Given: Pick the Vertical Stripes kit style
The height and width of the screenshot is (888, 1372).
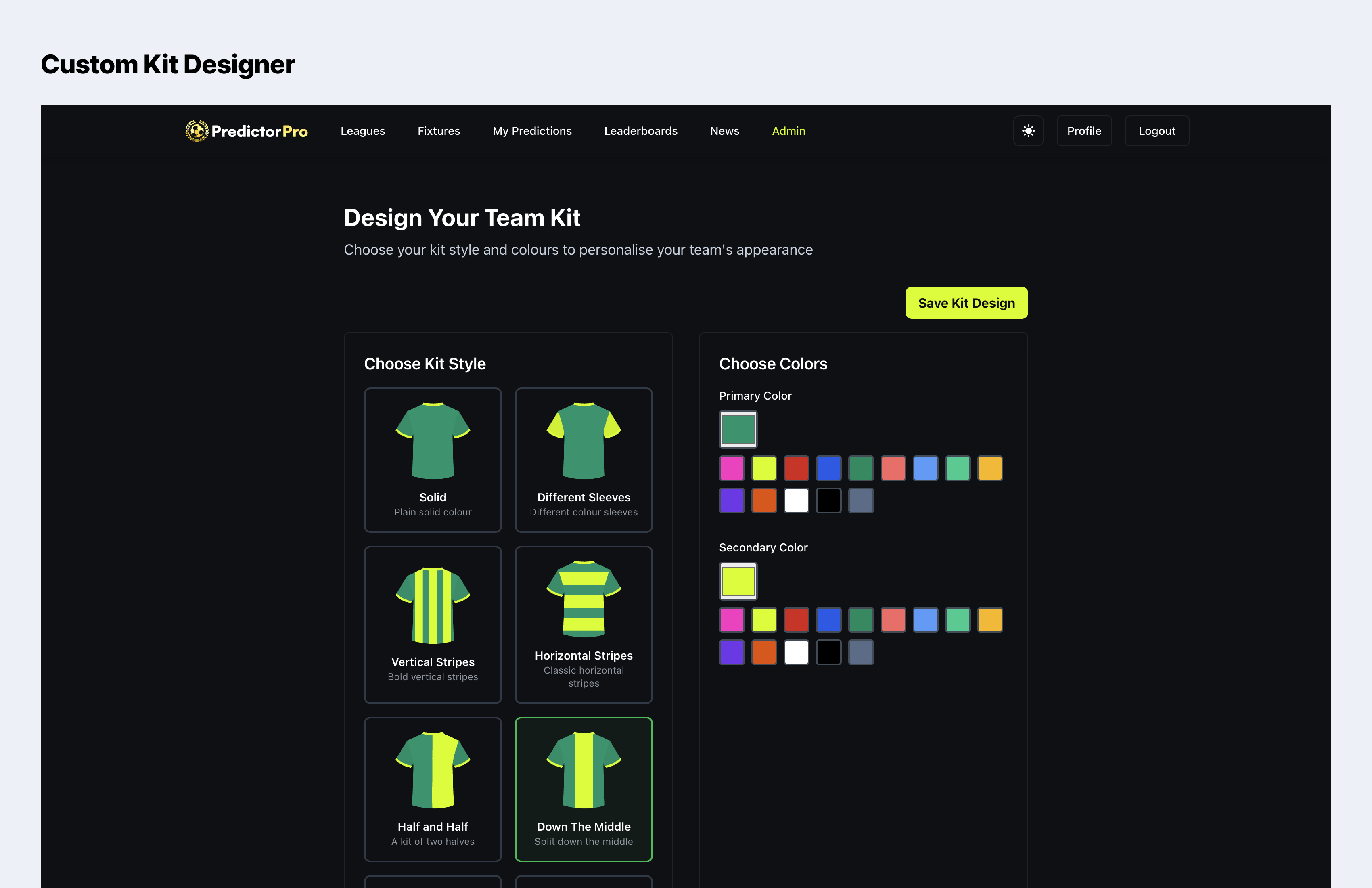Looking at the screenshot, I should click(x=432, y=624).
